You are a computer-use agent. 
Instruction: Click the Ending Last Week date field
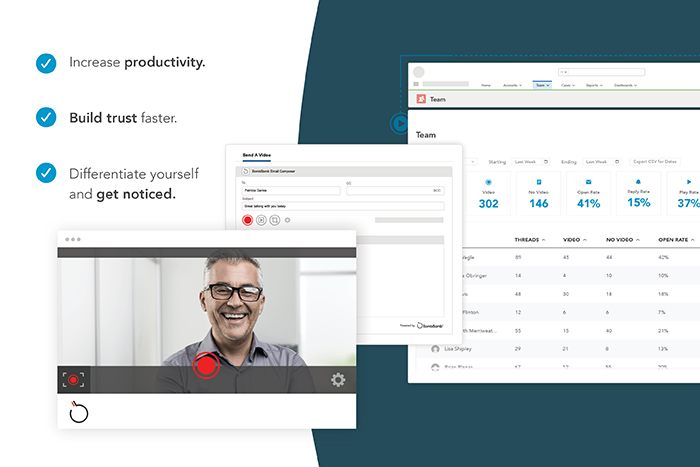[602, 162]
